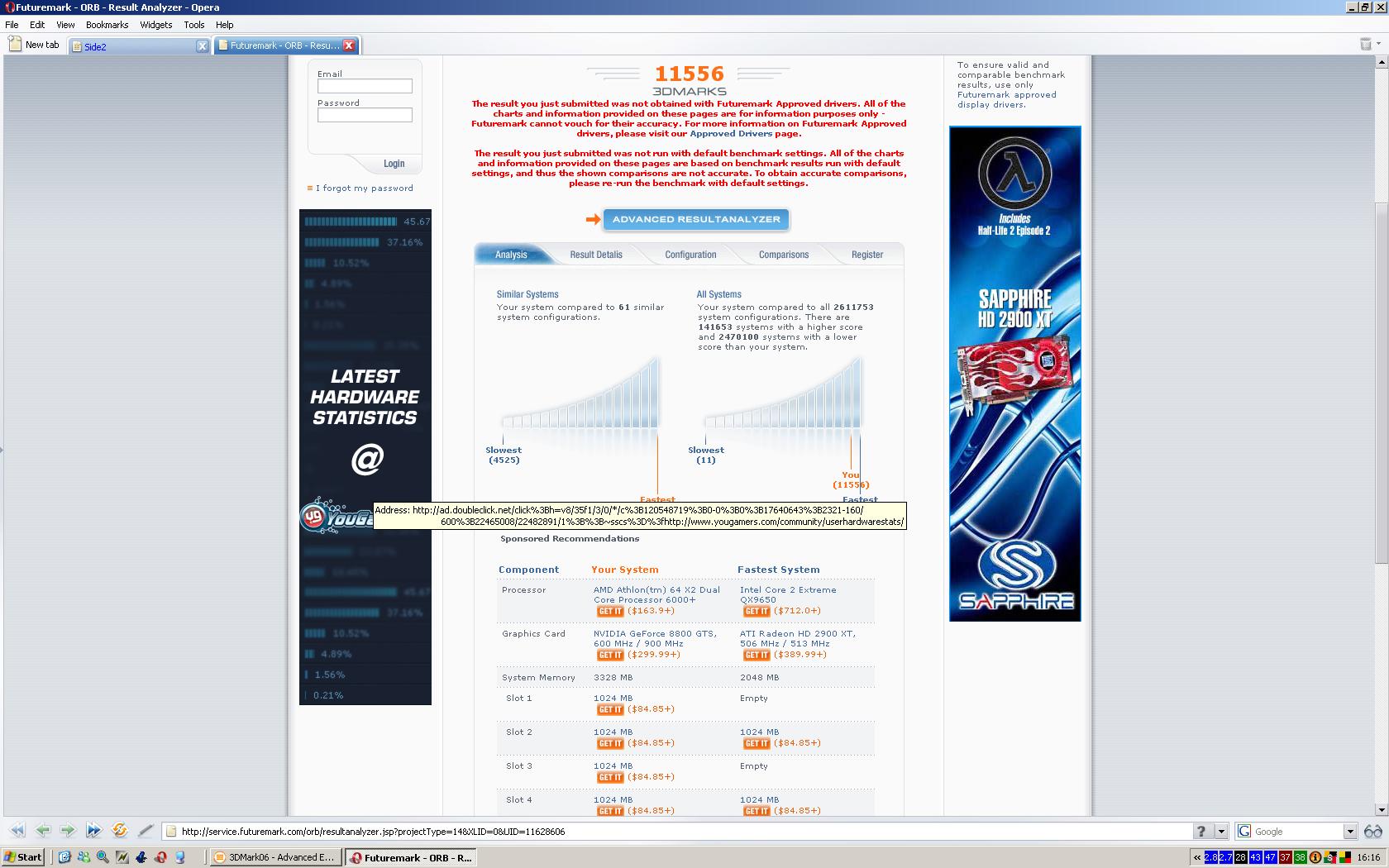Open the Google search engine dropdown
Screen dimensions: 1389x868
coord(1350,832)
